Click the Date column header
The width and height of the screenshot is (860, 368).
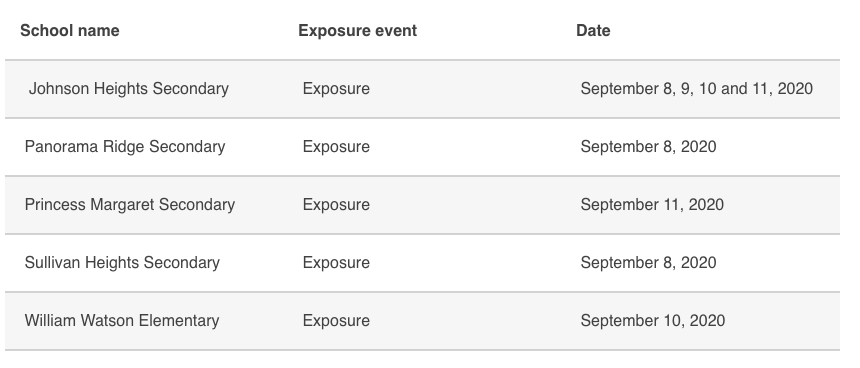(x=593, y=31)
